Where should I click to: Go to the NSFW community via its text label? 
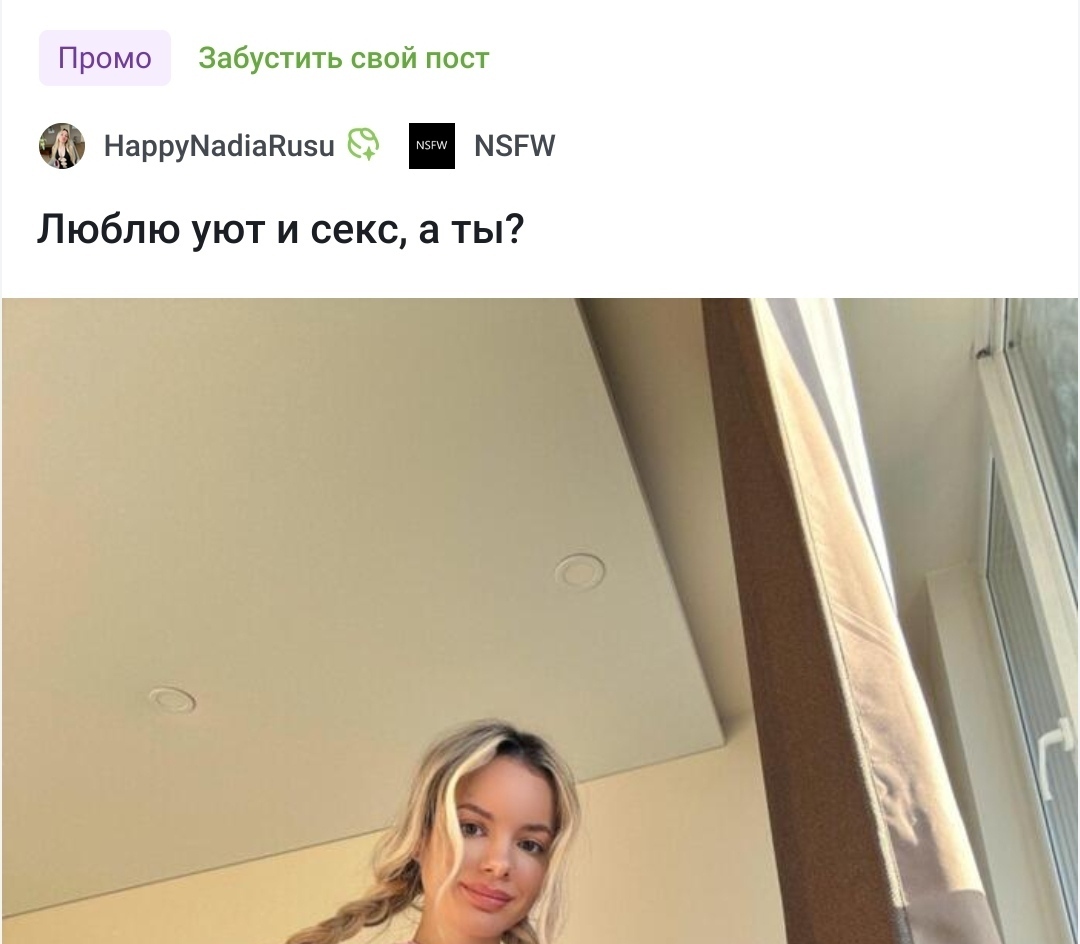[x=515, y=146]
